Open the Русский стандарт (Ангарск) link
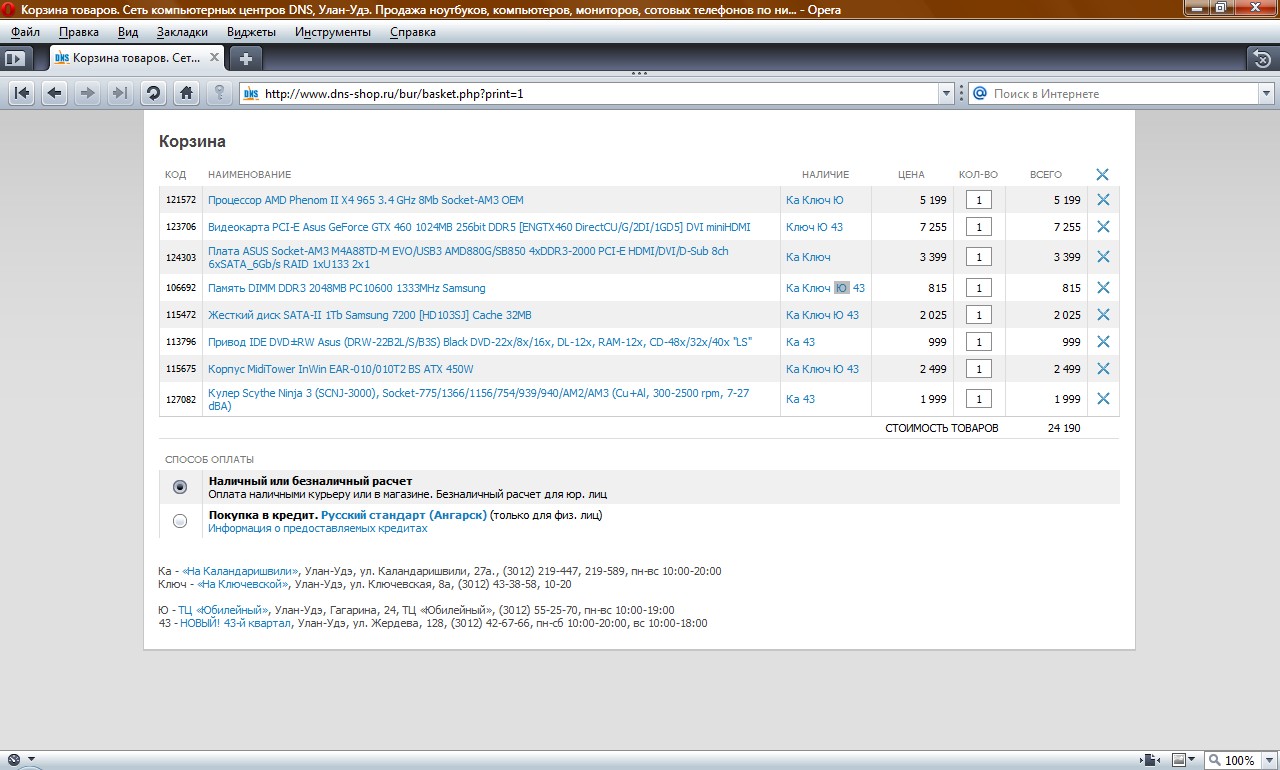Image resolution: width=1280 pixels, height=770 pixels. click(404, 515)
